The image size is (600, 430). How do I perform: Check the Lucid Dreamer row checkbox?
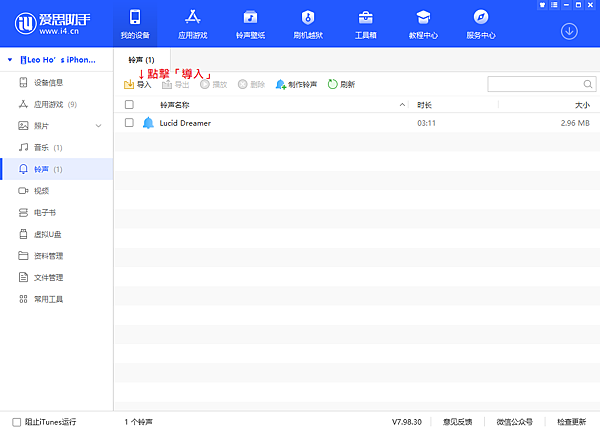pyautogui.click(x=129, y=122)
